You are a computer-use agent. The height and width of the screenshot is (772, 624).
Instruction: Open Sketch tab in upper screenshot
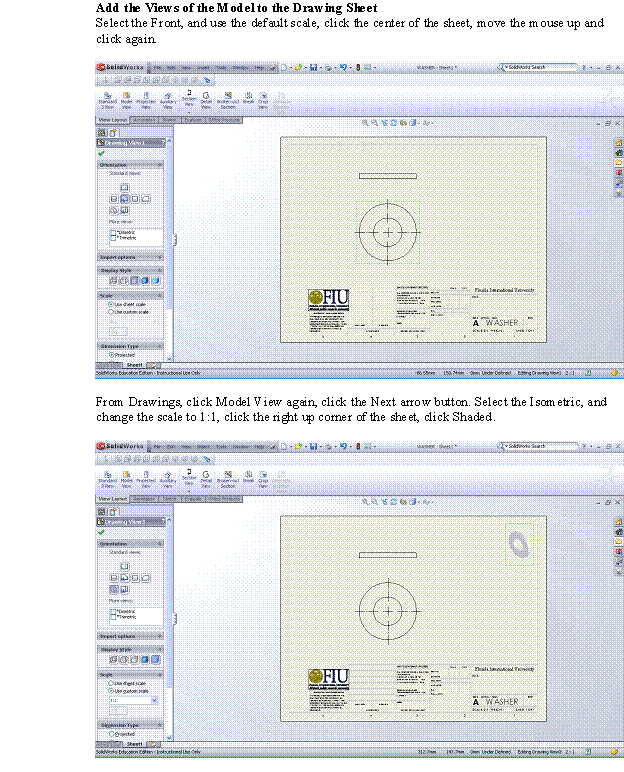(x=169, y=120)
